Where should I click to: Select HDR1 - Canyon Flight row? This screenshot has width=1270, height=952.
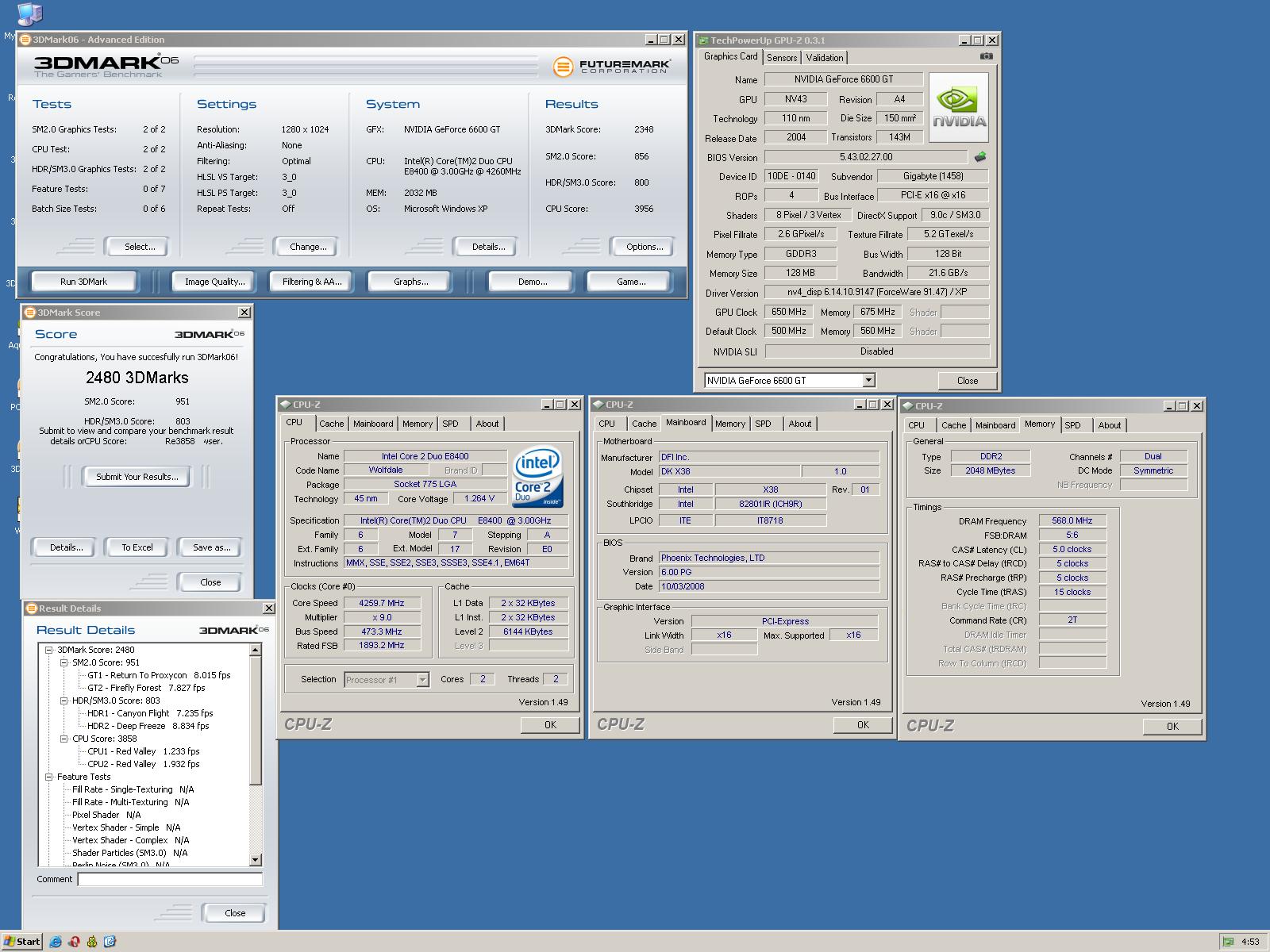(150, 713)
